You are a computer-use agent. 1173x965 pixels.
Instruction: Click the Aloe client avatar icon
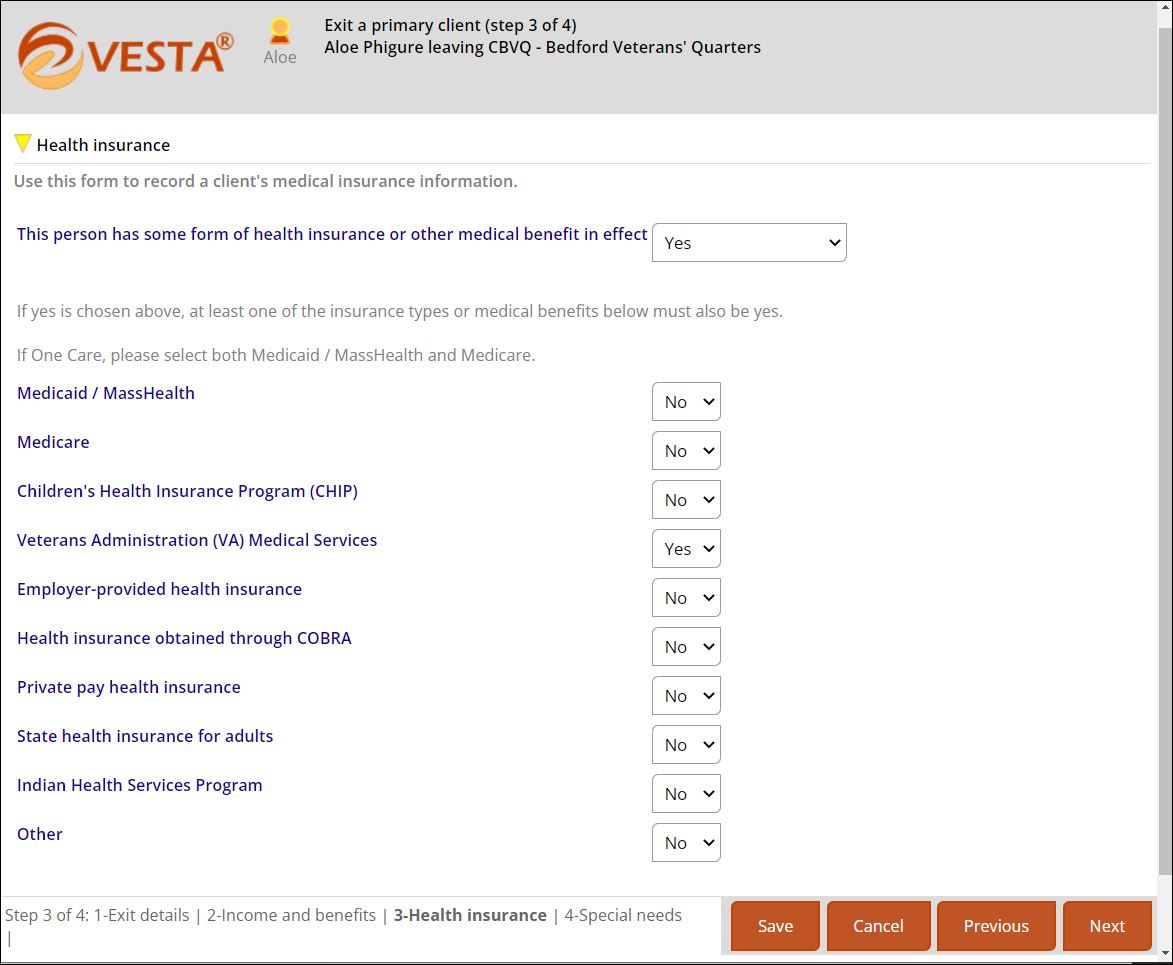(x=280, y=31)
